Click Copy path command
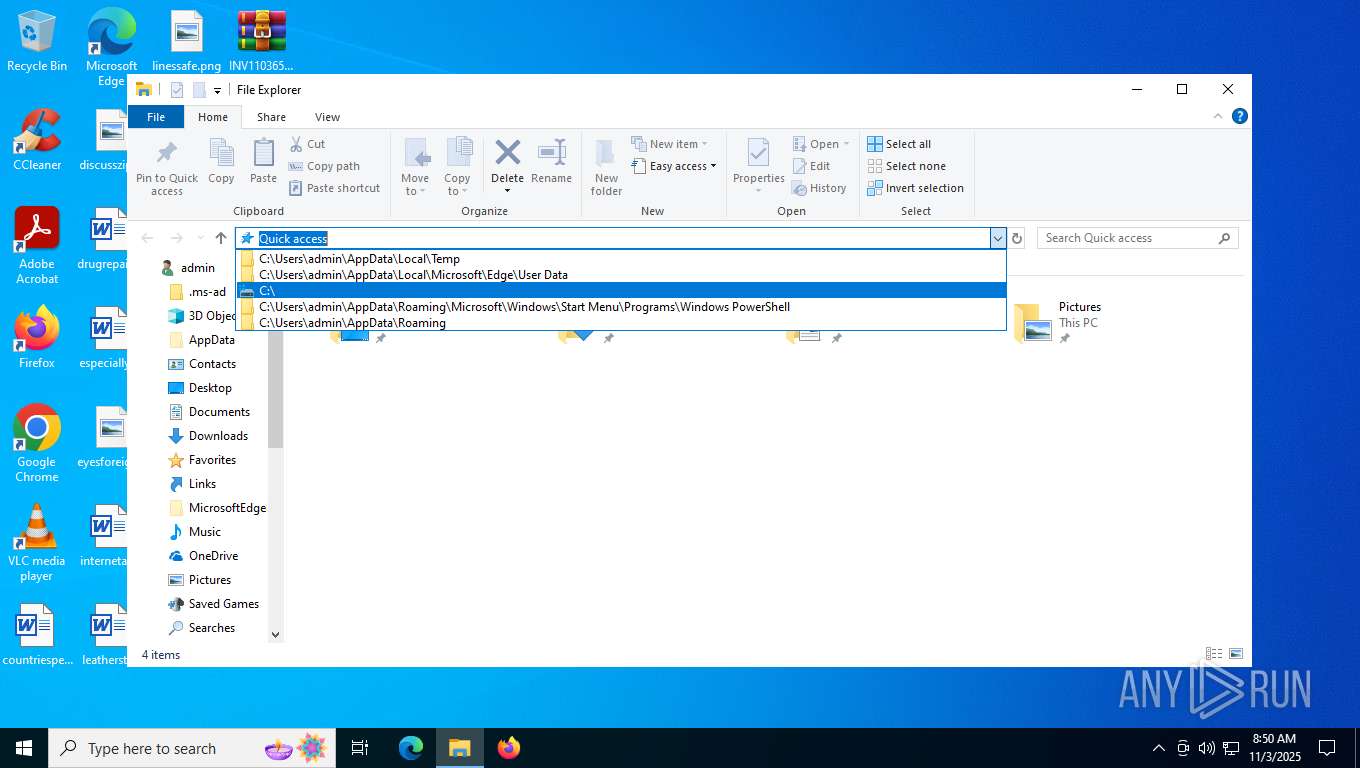 324,166
